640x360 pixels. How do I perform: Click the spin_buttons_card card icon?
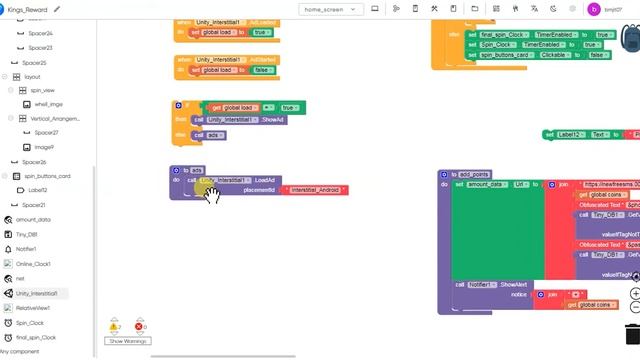click(x=16, y=176)
